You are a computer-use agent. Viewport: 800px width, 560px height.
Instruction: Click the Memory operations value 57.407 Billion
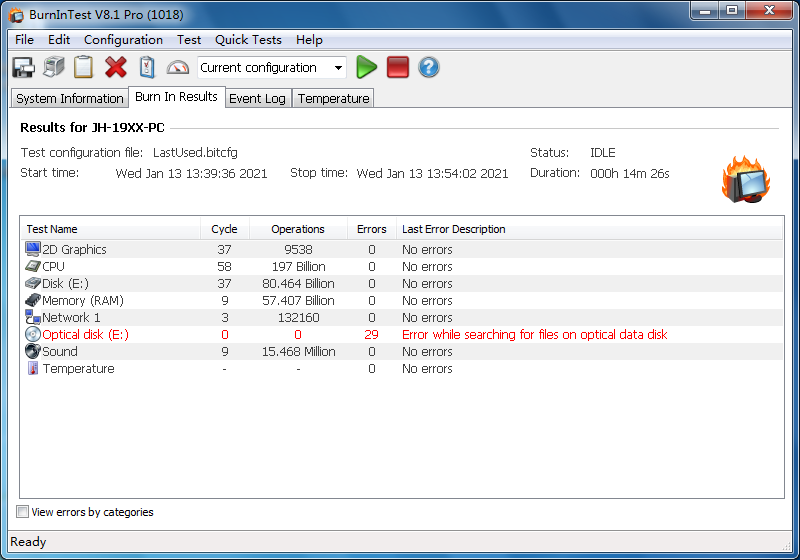pyautogui.click(x=298, y=300)
